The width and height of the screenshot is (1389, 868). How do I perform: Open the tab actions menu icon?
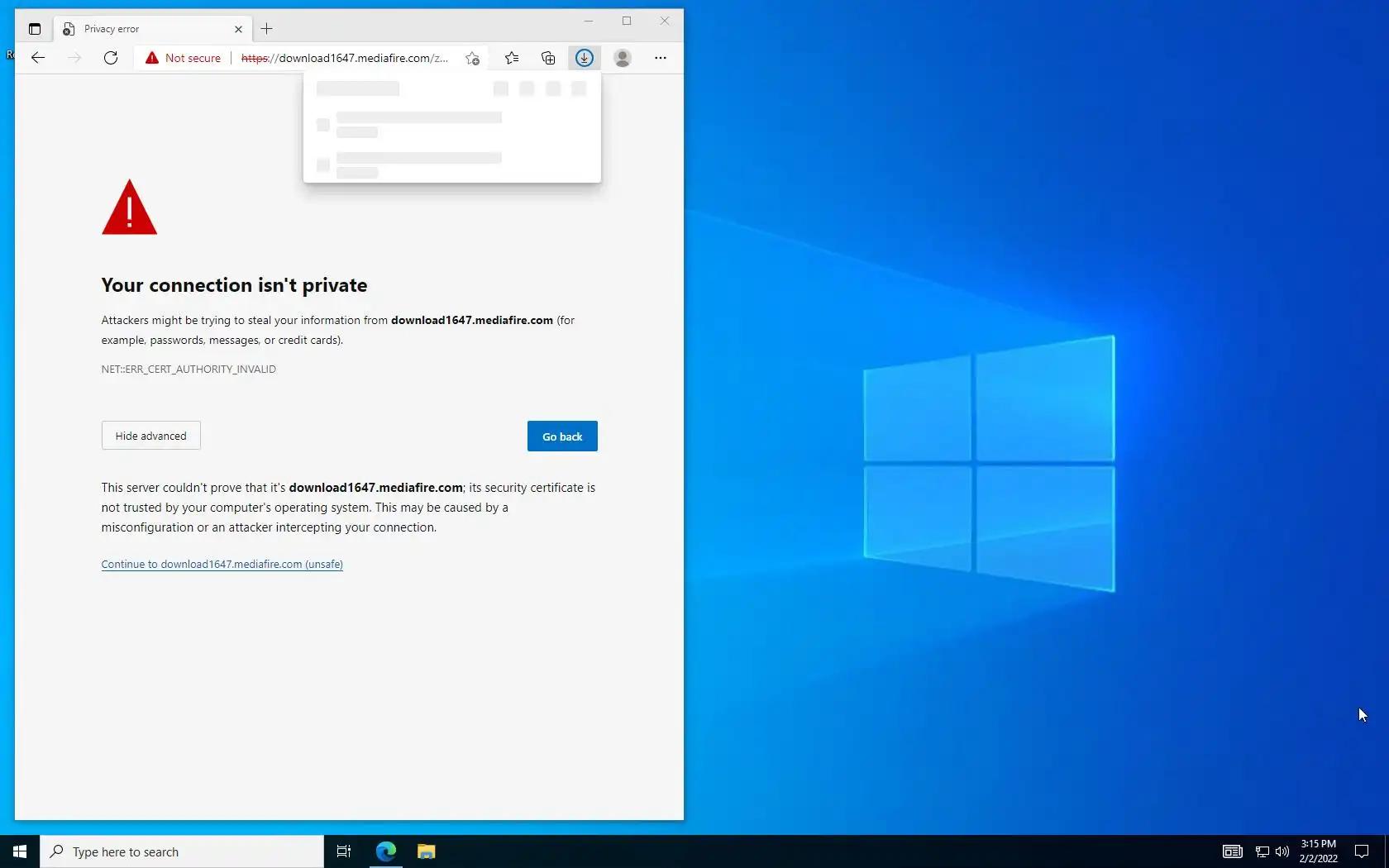click(x=35, y=29)
